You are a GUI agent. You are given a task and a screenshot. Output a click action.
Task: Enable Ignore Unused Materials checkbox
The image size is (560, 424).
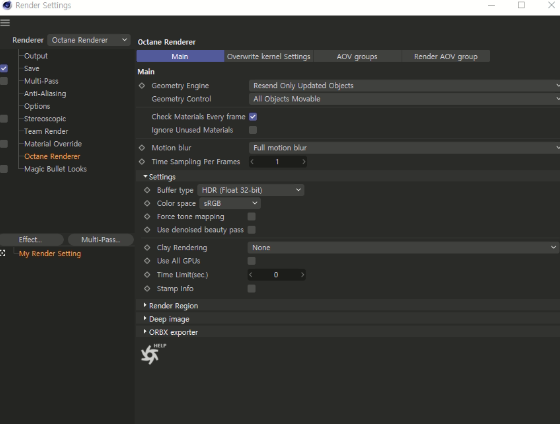253,130
